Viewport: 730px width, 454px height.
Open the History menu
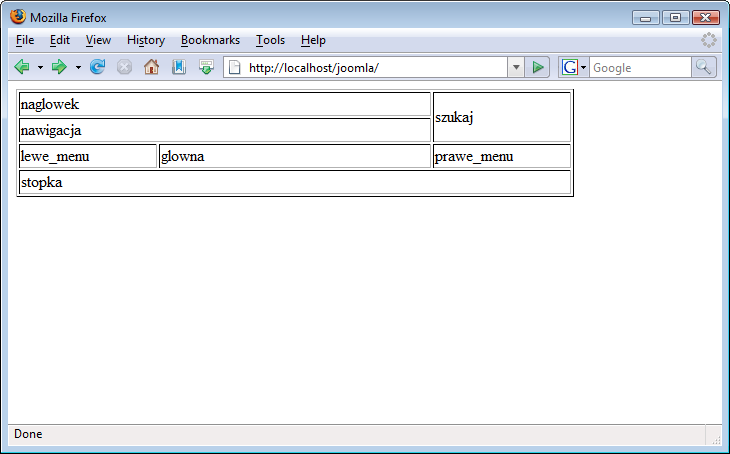coord(146,40)
